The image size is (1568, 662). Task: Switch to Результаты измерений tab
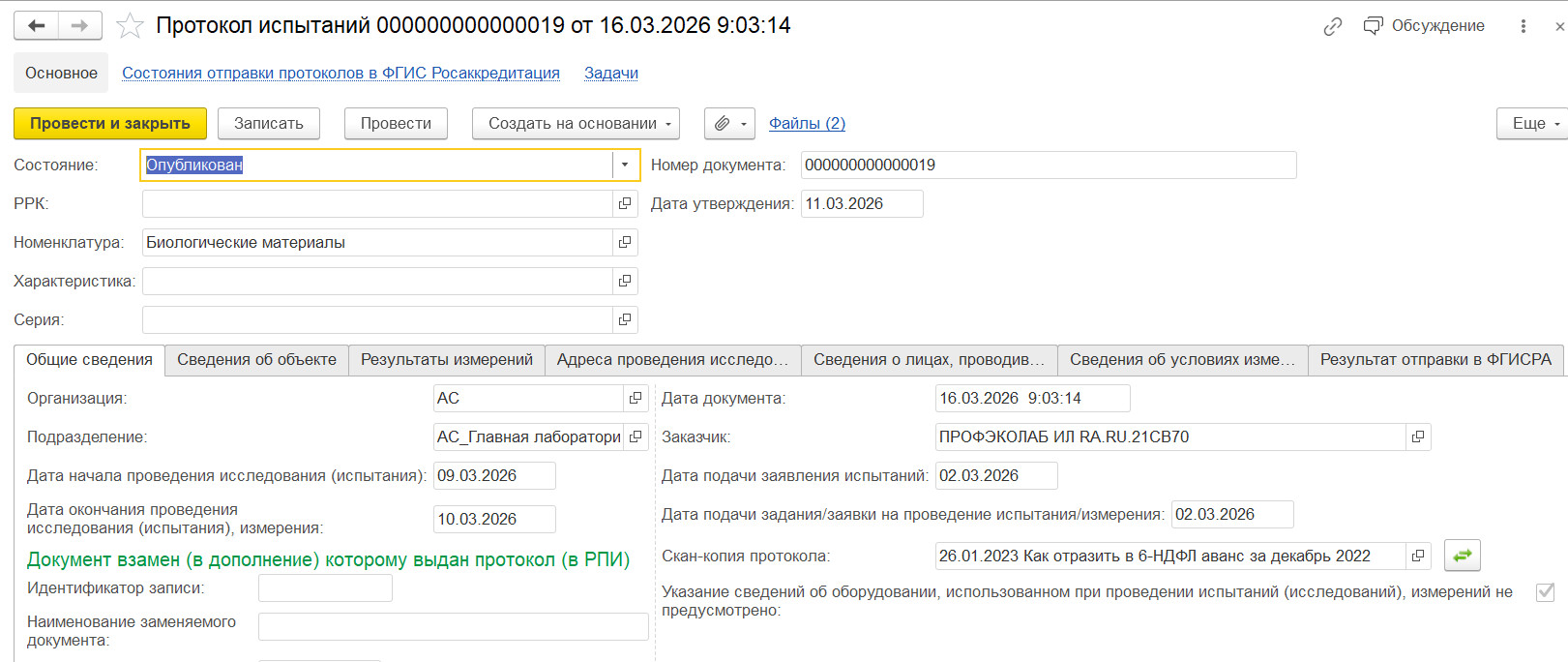click(x=447, y=360)
